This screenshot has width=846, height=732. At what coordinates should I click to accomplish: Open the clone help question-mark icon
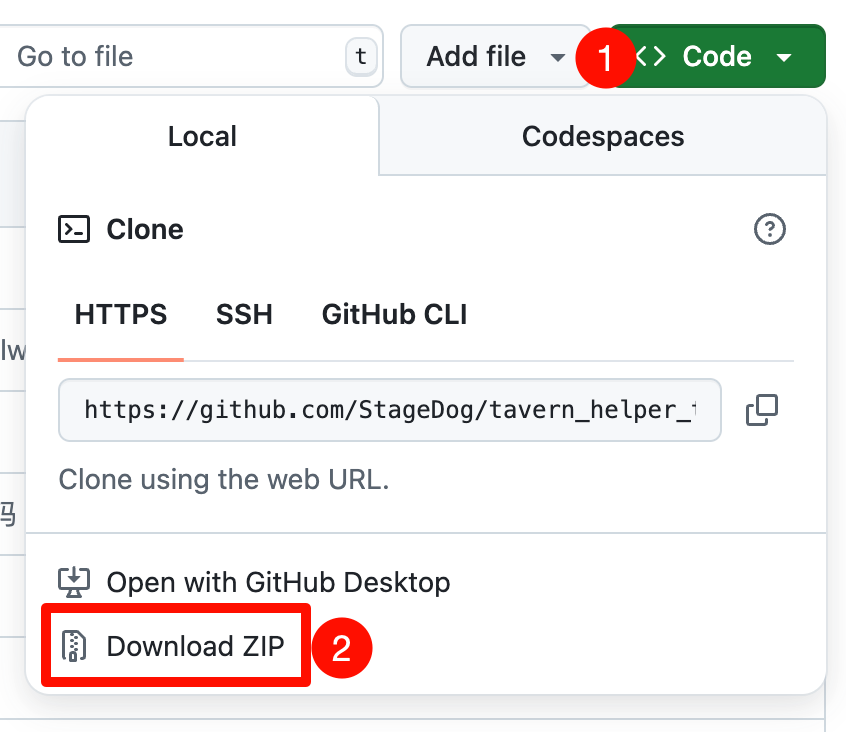tap(769, 229)
